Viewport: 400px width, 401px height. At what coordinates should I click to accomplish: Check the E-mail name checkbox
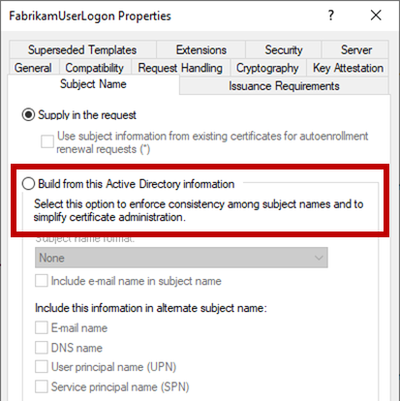tap(41, 328)
